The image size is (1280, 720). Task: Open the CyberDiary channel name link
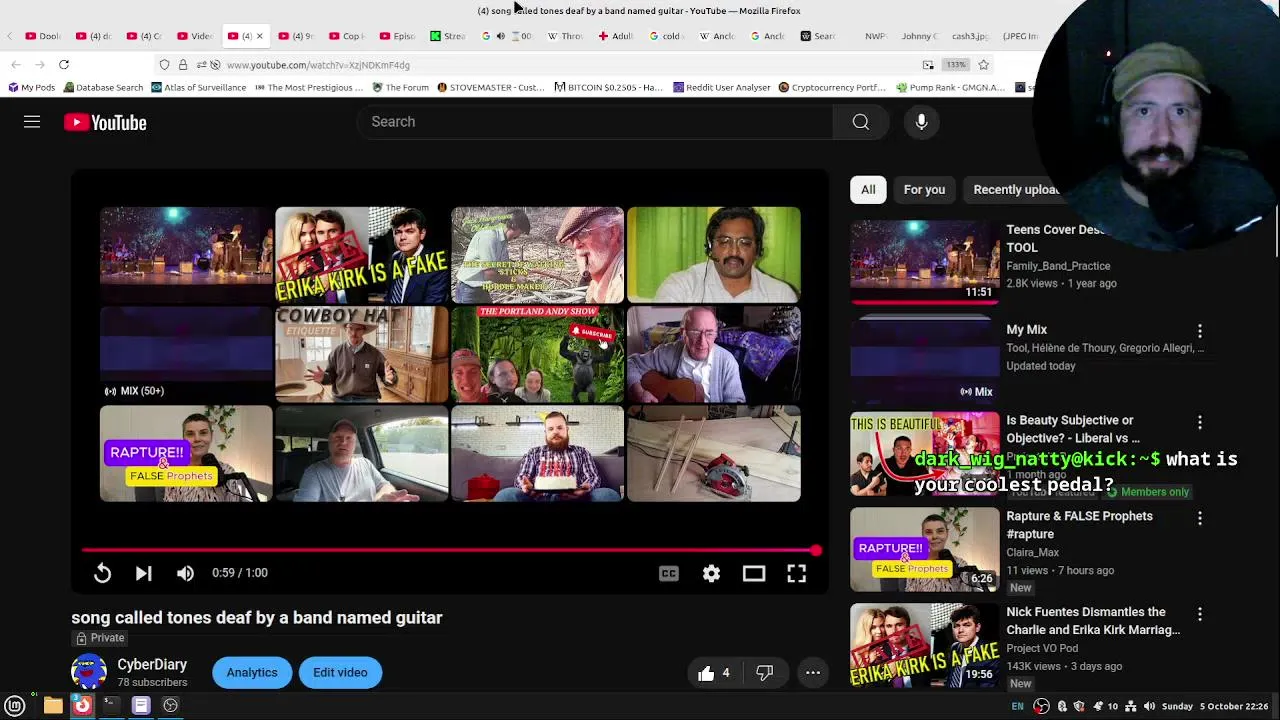[x=152, y=664]
